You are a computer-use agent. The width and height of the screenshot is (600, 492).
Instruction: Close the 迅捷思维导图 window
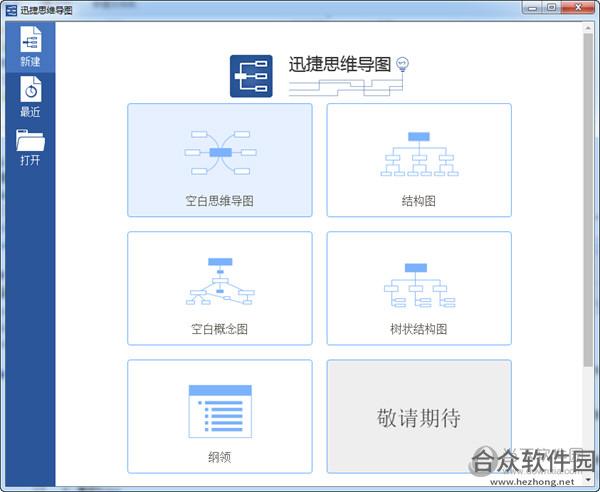[578, 8]
